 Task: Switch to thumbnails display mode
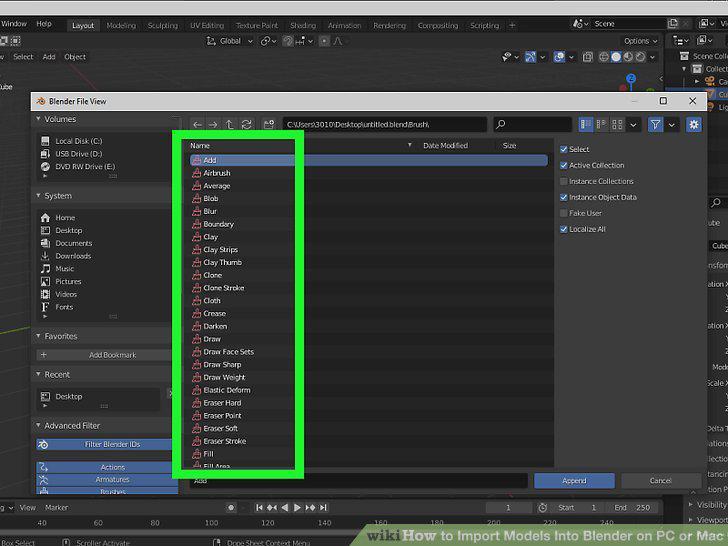point(617,124)
